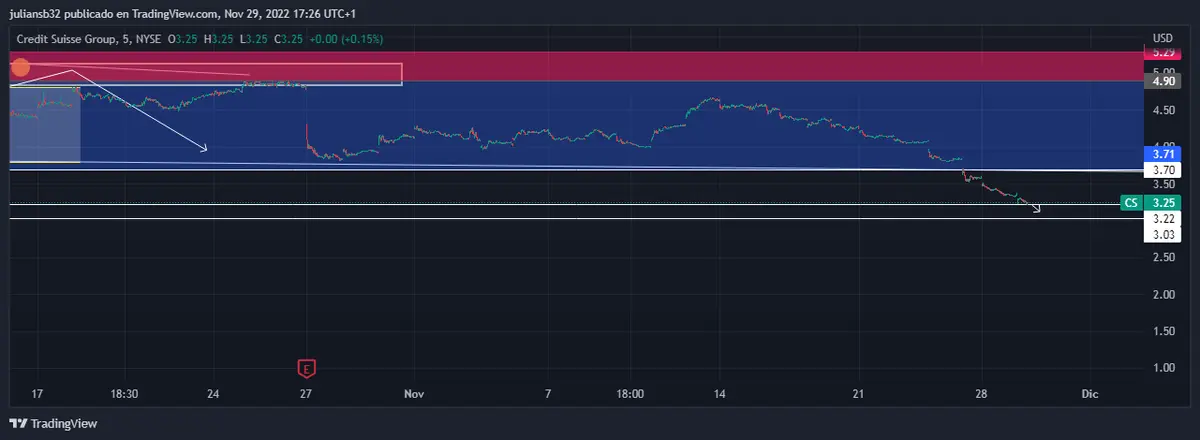Click the Nov label on time axis
Viewport: 1200px width, 440px height.
(x=415, y=394)
